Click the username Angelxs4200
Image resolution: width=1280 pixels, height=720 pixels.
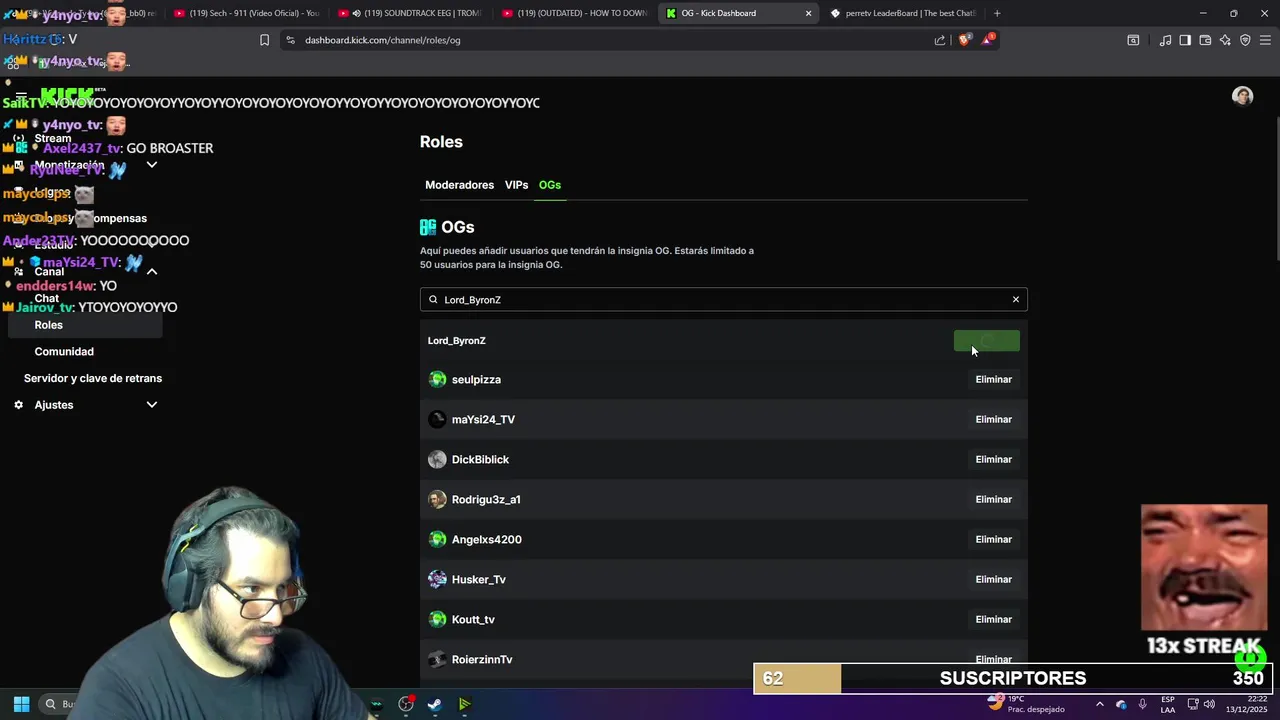click(x=487, y=540)
